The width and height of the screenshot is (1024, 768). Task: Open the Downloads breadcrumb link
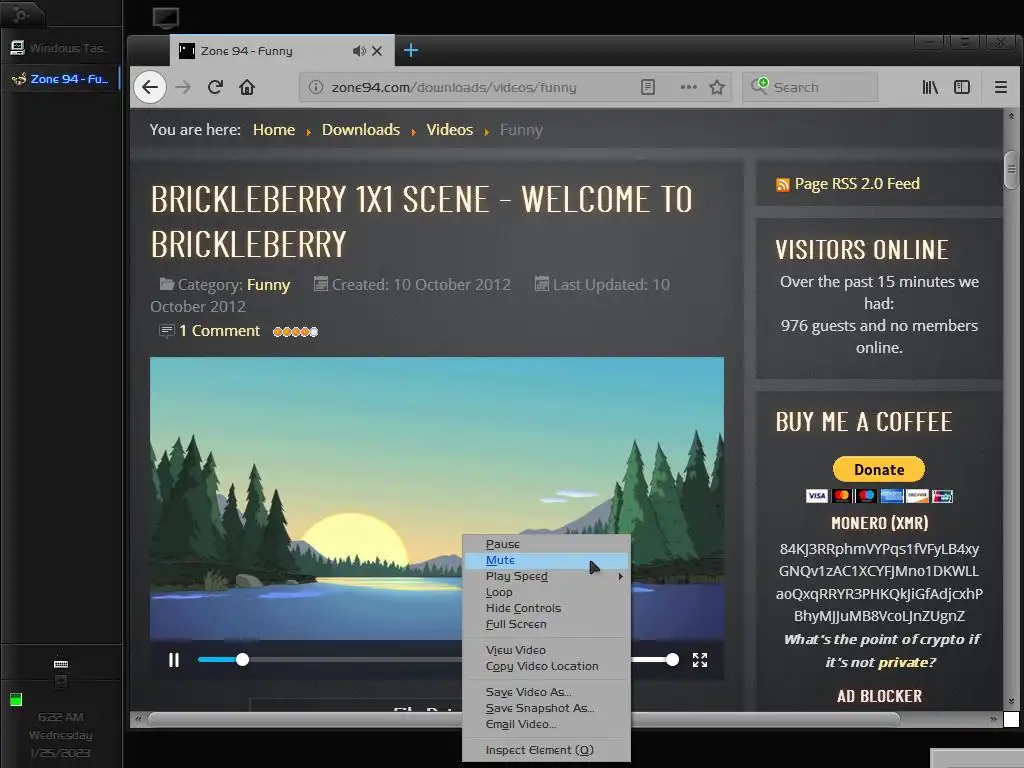(360, 130)
